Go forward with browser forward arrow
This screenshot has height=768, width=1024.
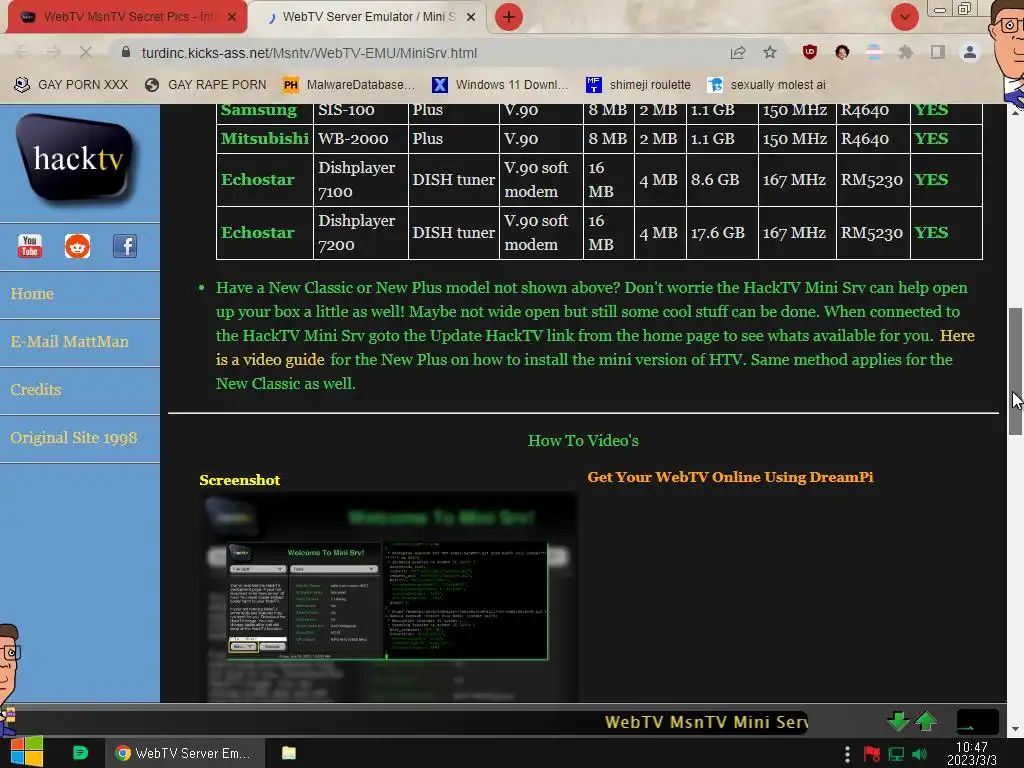point(54,52)
